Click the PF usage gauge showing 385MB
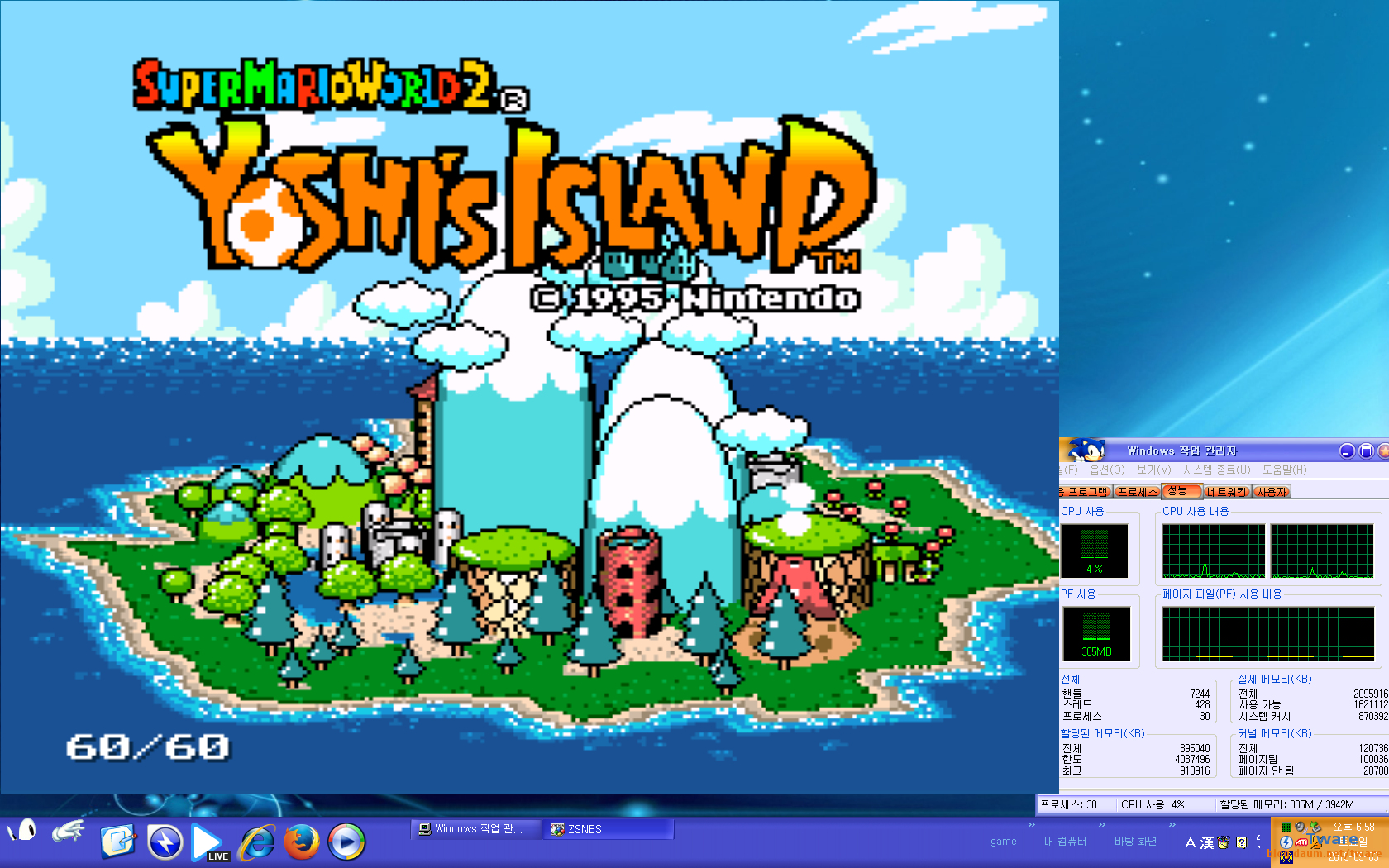The height and width of the screenshot is (868, 1389). (1096, 633)
